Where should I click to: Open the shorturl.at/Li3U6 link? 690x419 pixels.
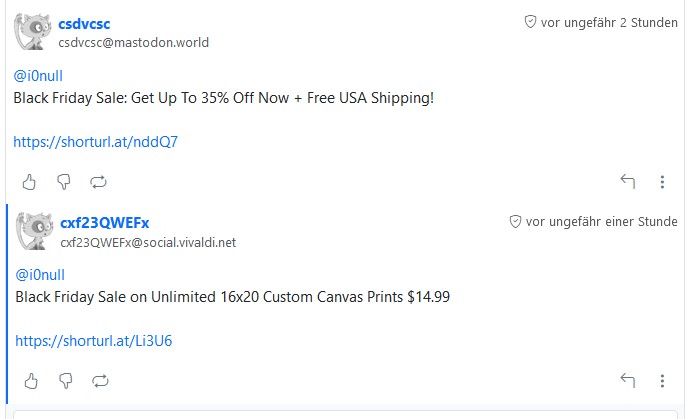[x=94, y=341]
